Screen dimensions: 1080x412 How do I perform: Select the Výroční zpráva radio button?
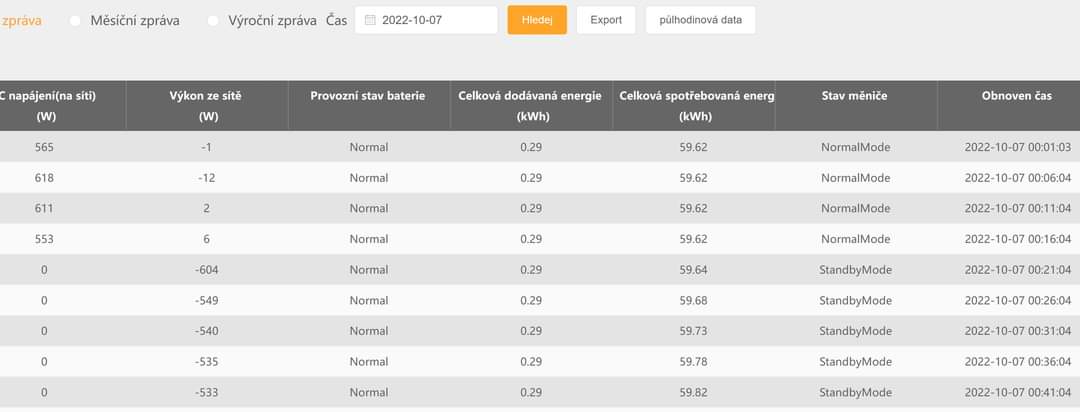[213, 21]
